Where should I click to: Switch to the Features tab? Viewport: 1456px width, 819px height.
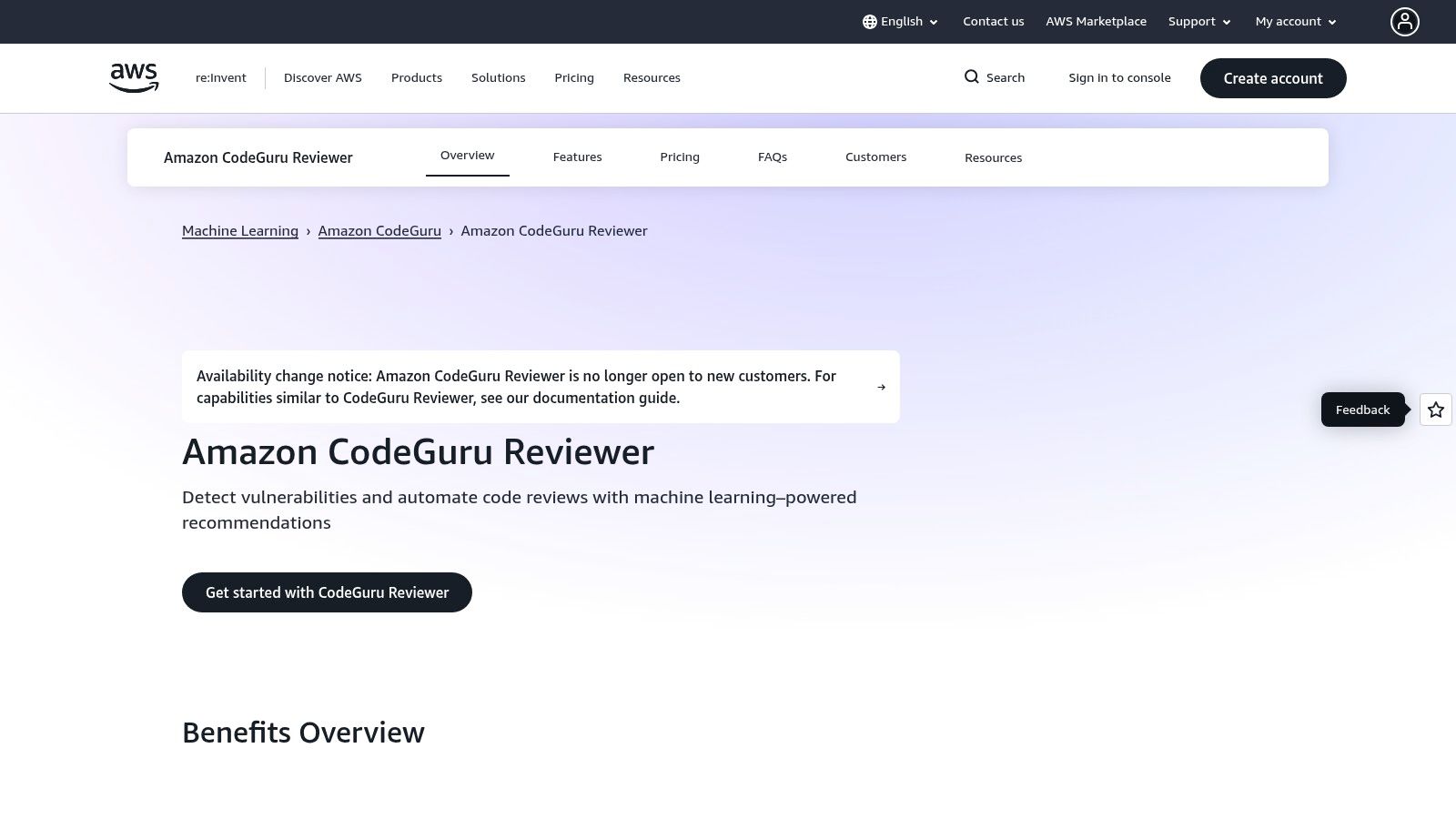tap(577, 157)
